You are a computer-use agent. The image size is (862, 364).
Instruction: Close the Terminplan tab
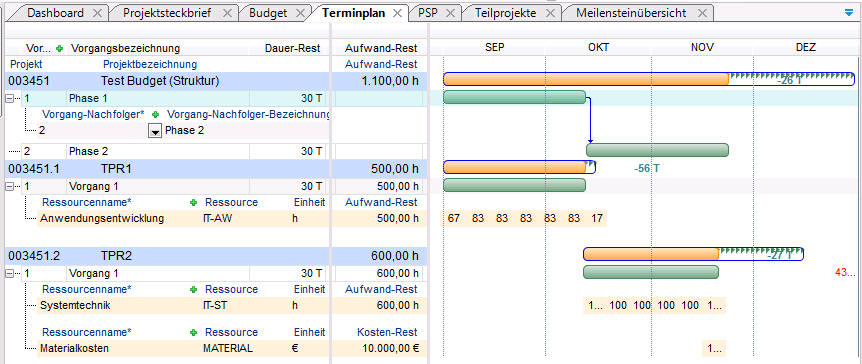pyautogui.click(x=397, y=13)
